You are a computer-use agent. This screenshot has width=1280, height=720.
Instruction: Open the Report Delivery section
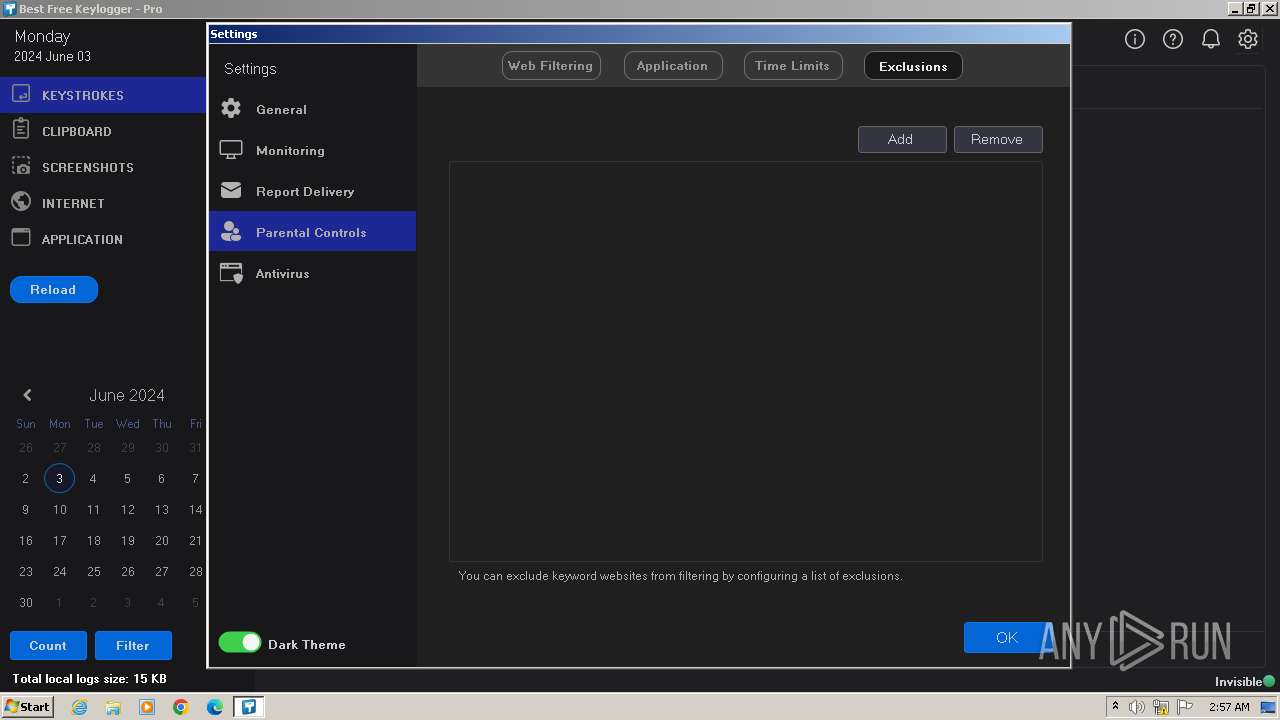point(312,191)
